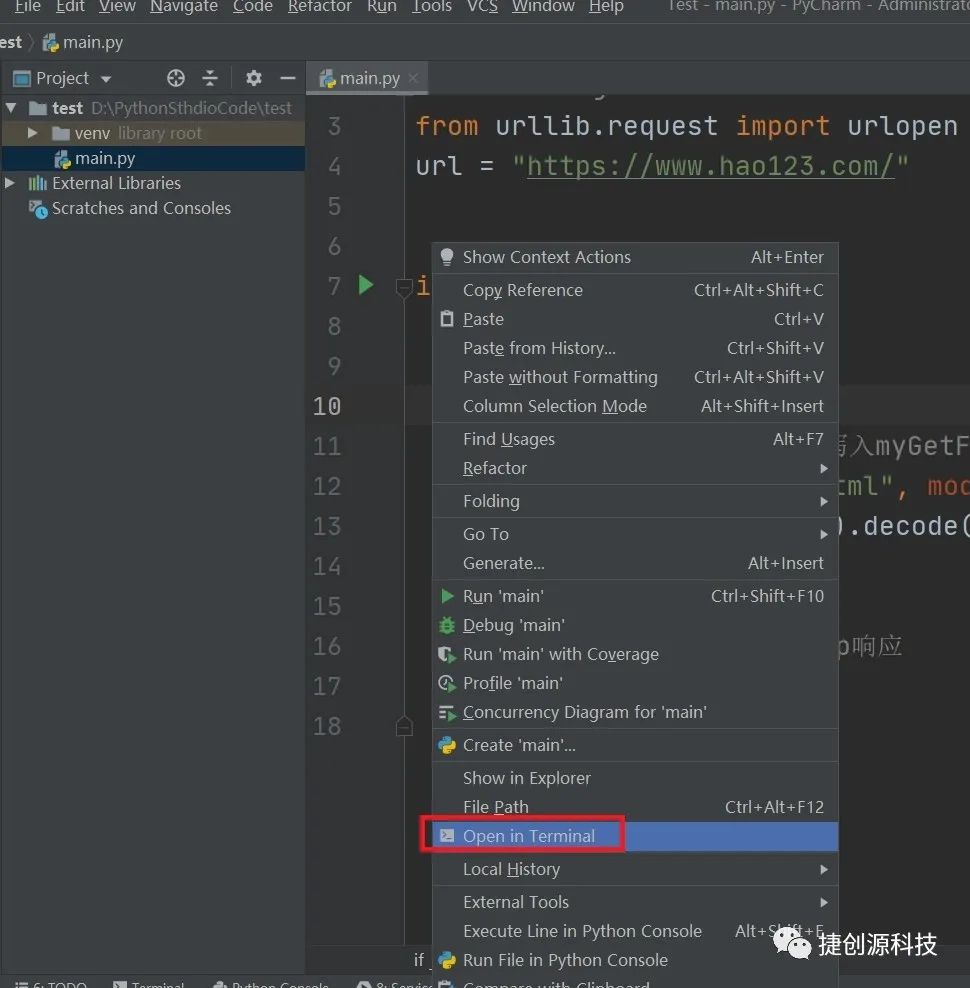Expand the venv library root folder
Viewport: 970px width, 988px height.
(x=32, y=133)
